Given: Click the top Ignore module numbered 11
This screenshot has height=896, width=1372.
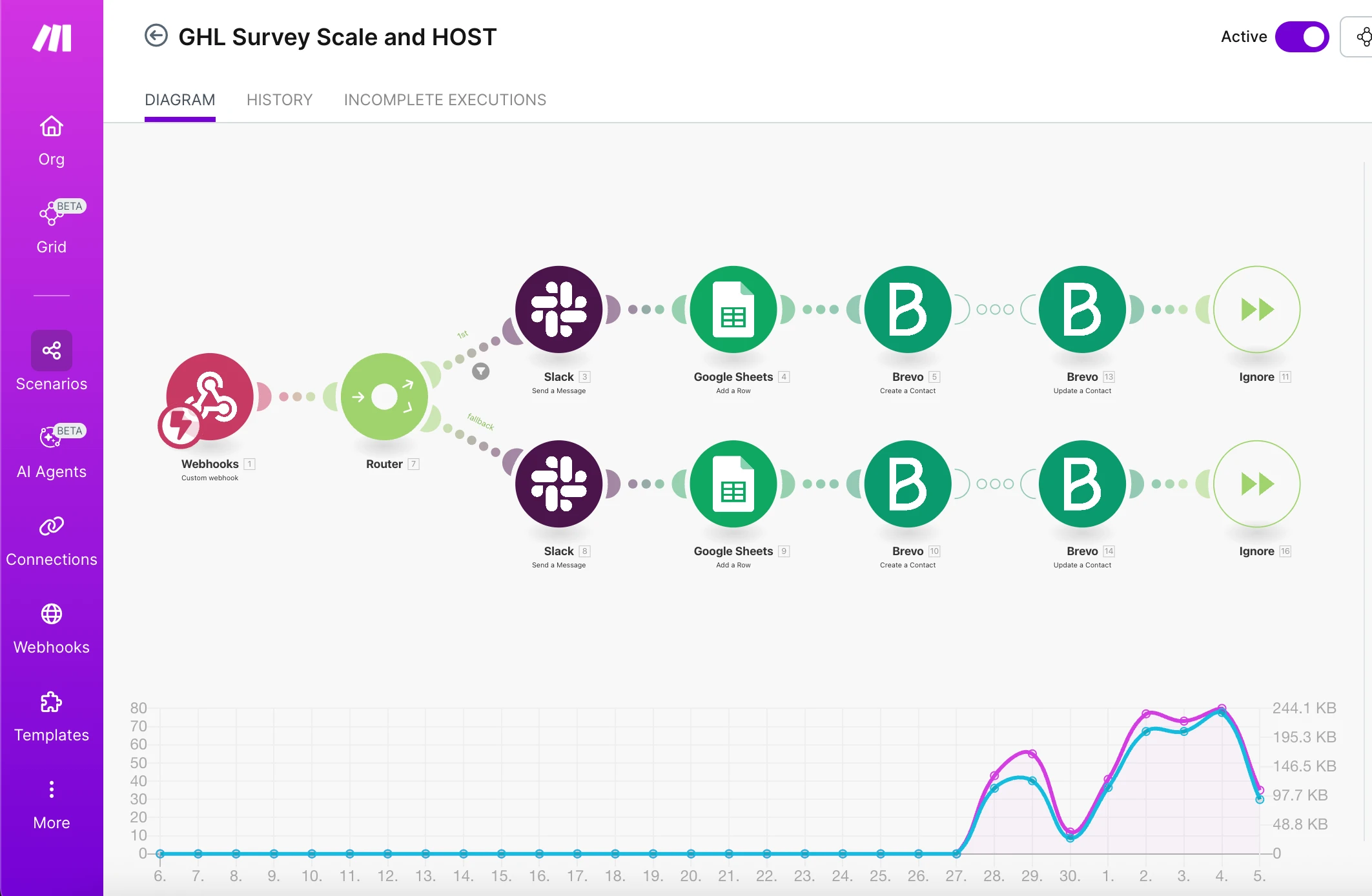Looking at the screenshot, I should tap(1256, 309).
